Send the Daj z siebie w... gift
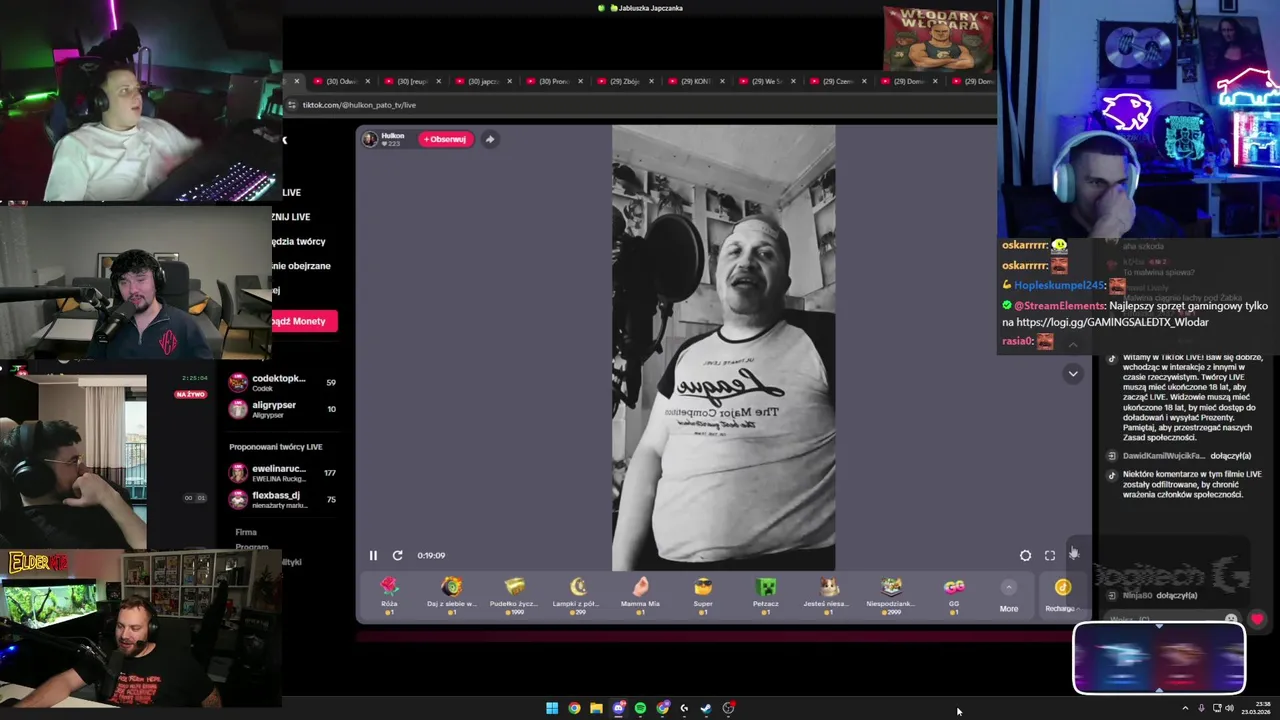1280x720 pixels. 452,594
